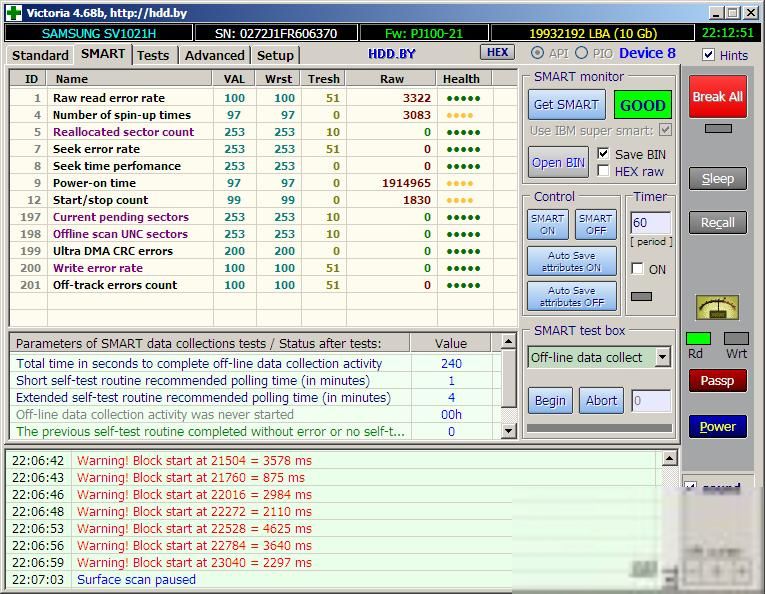
Task: Click the Value column header
Action: coord(450,343)
